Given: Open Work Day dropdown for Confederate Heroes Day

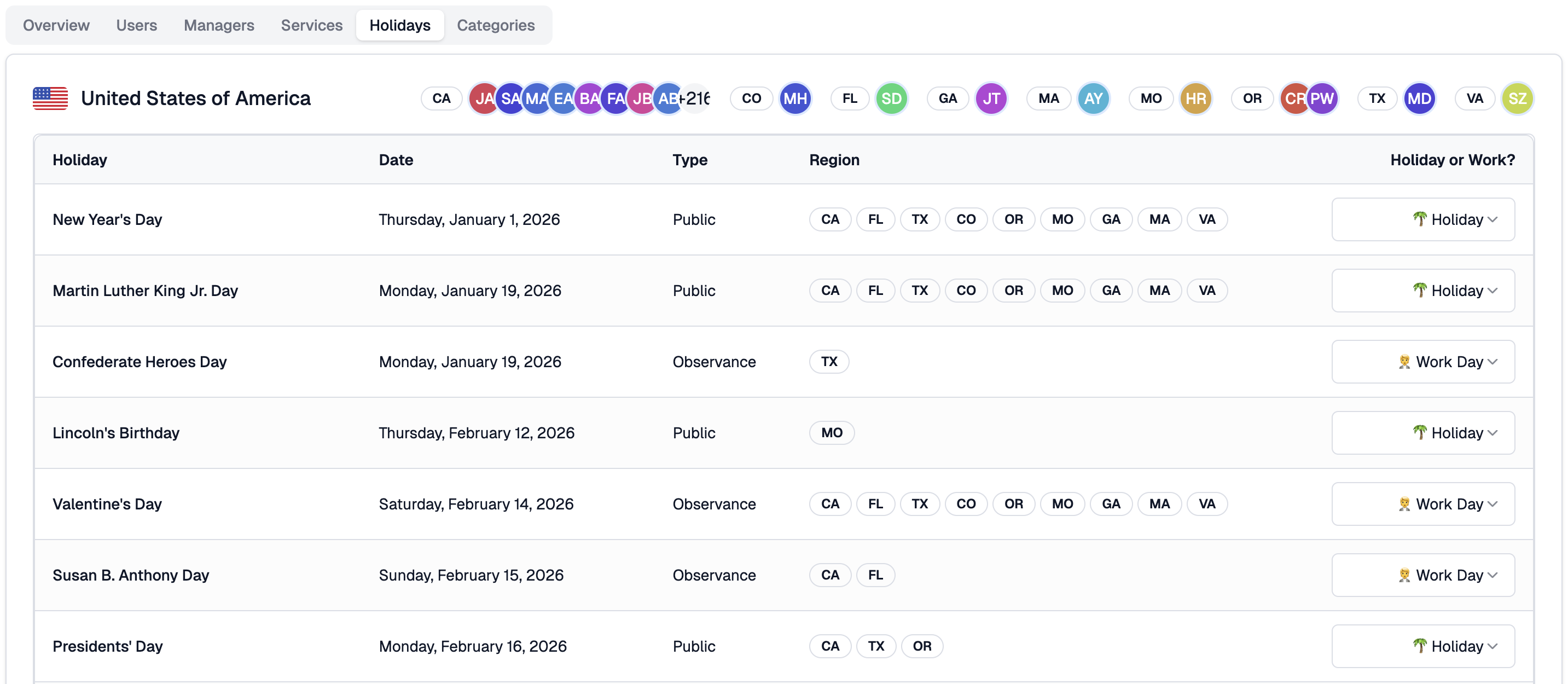Looking at the screenshot, I should (1422, 362).
